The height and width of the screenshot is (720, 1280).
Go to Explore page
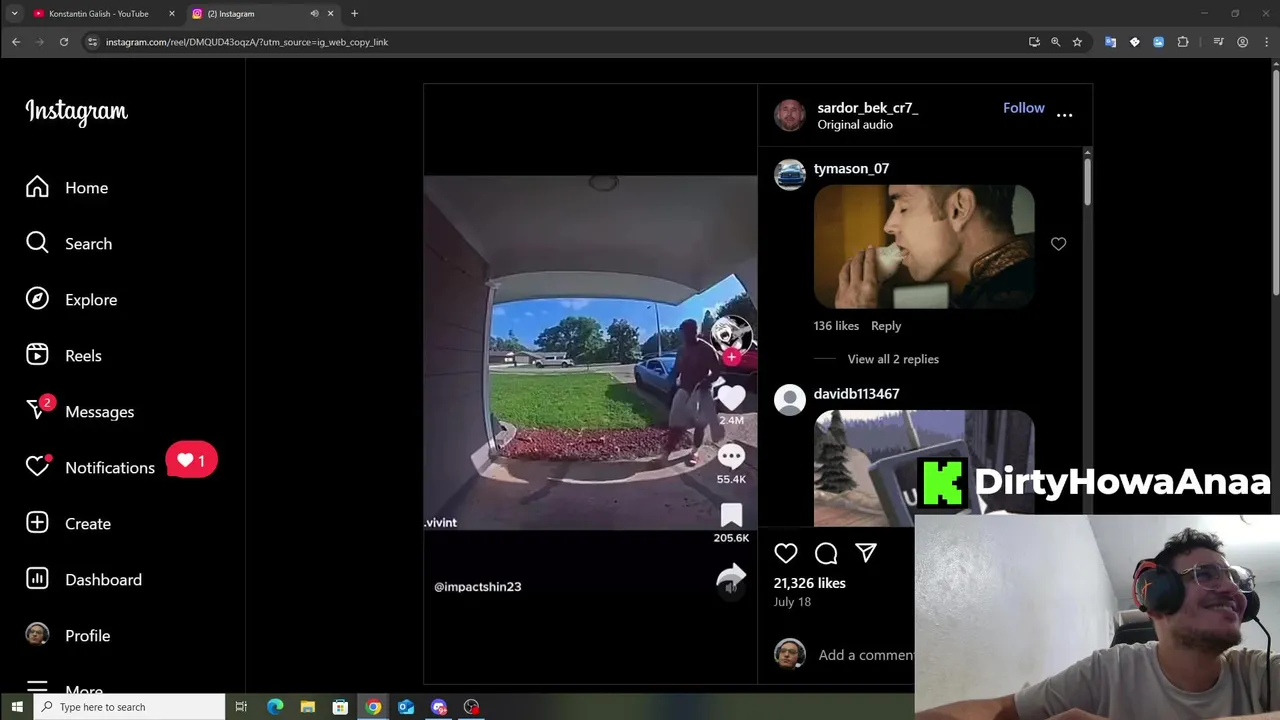(x=71, y=300)
